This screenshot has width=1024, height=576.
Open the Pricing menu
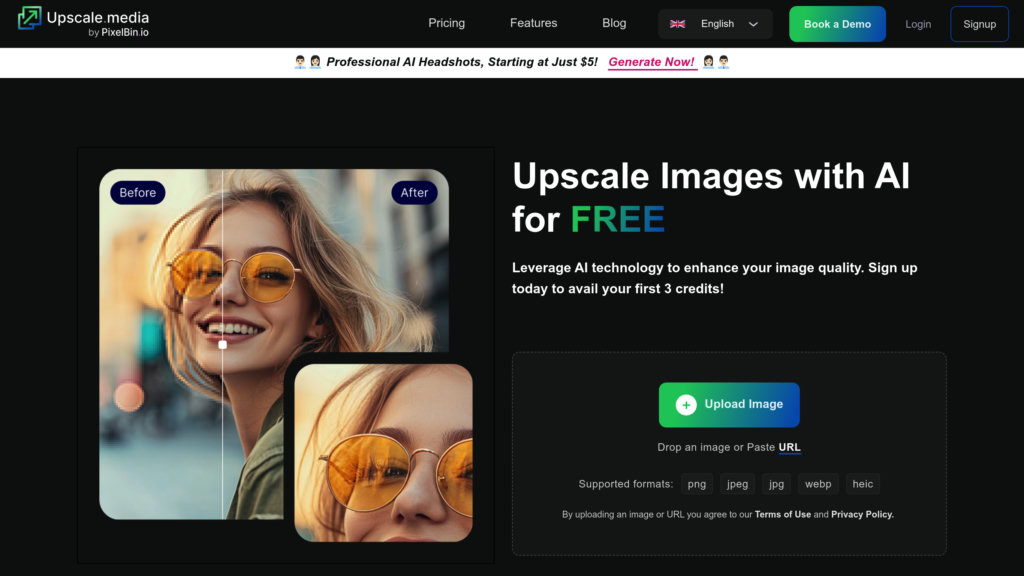coord(446,23)
